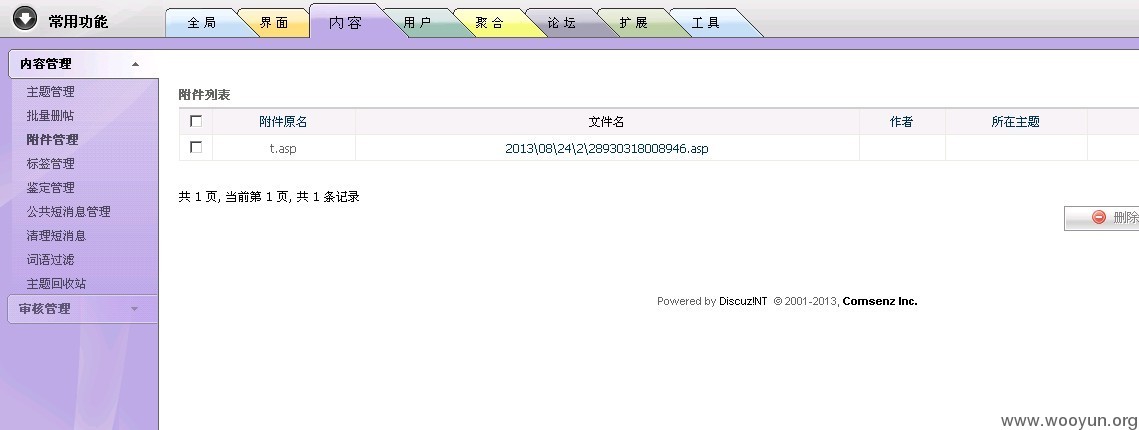Click the round down-arrow icon beside 常用功能

click(x=25, y=18)
